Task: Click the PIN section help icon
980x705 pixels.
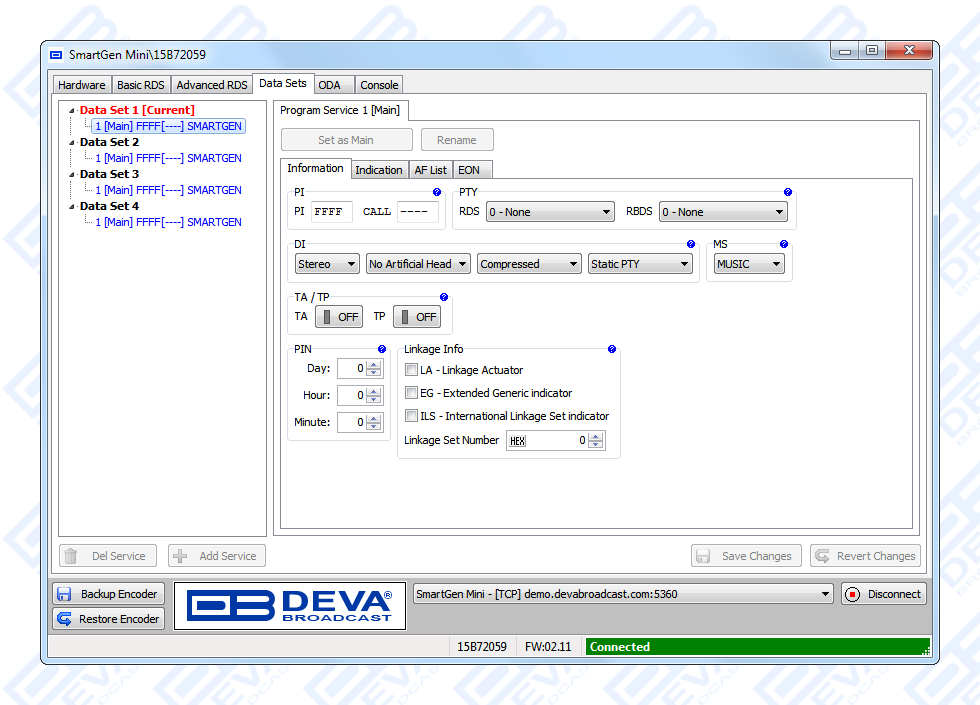Action: (382, 350)
